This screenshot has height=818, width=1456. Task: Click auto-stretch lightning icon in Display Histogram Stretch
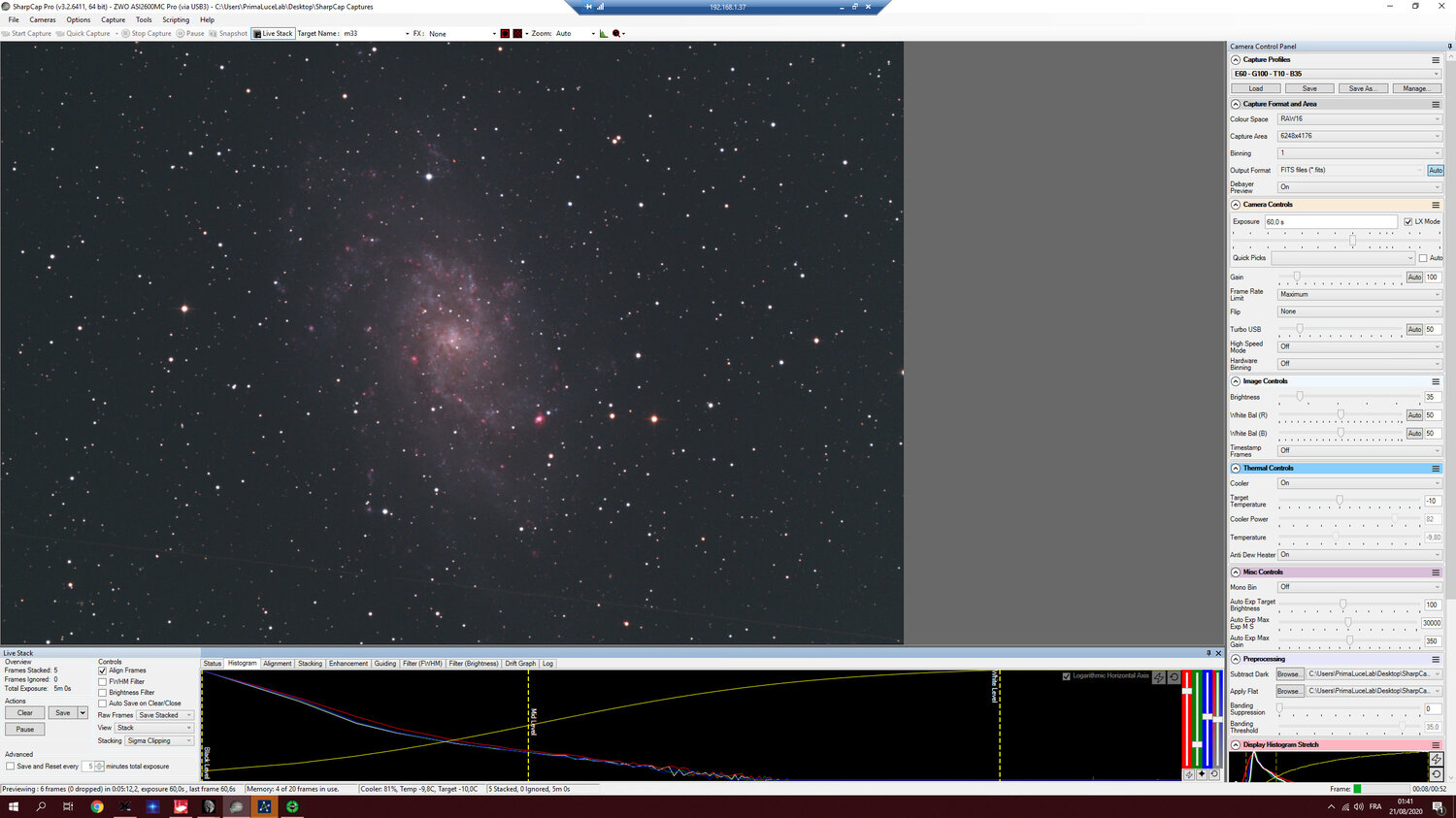pyautogui.click(x=1436, y=759)
